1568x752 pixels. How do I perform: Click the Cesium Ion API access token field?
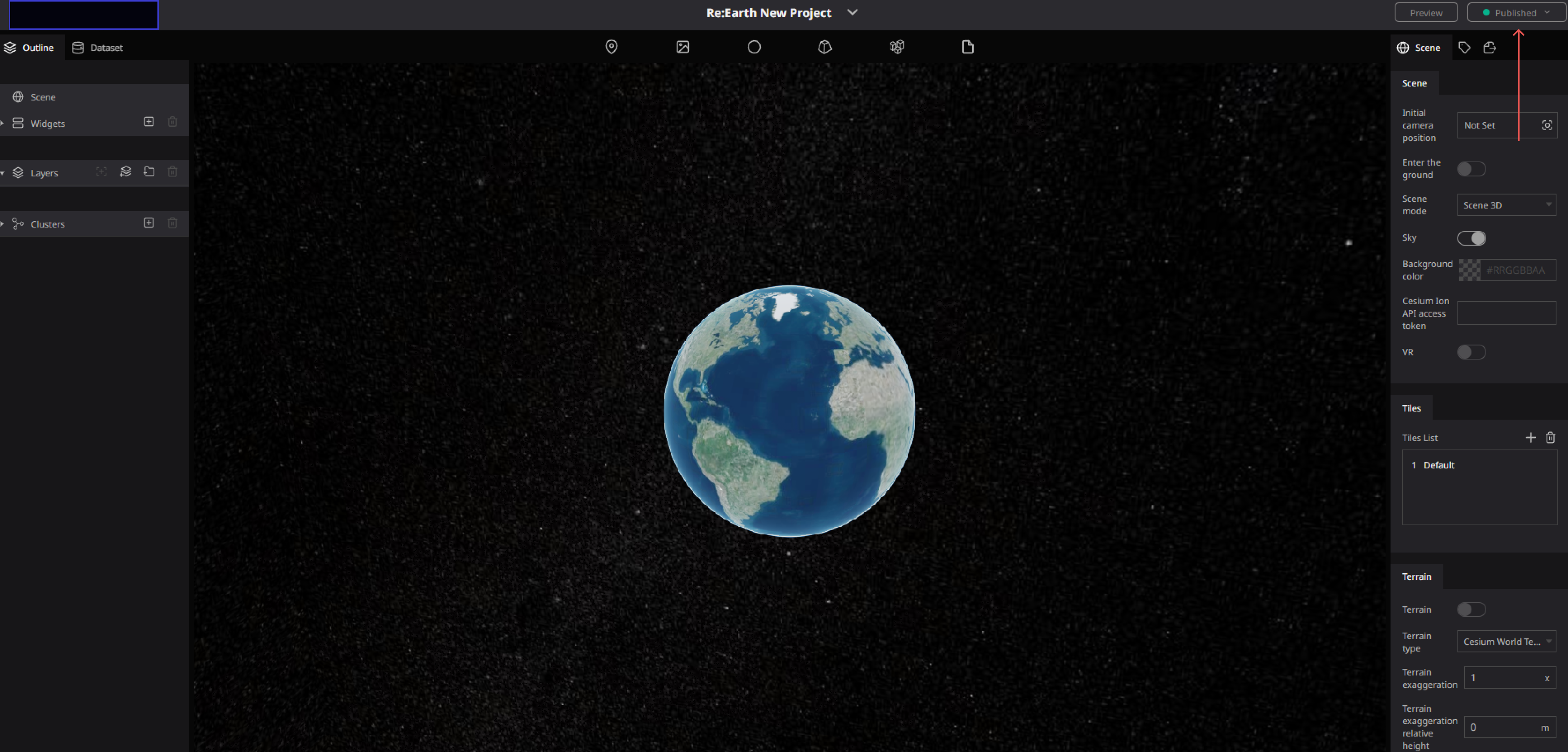pos(1506,313)
